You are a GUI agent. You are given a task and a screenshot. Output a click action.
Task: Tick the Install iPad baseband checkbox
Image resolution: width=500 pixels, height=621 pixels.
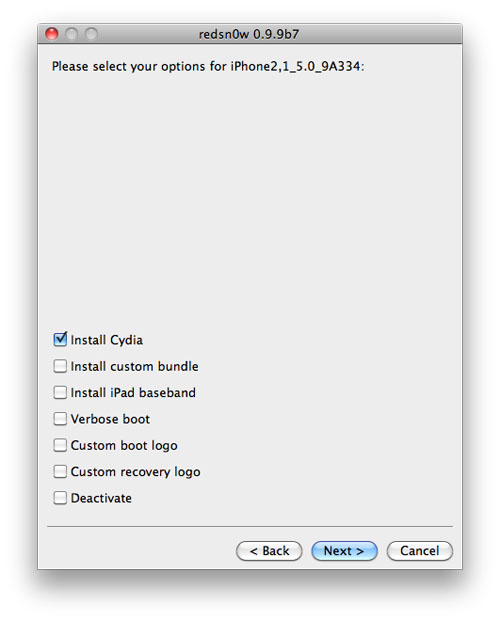[x=60, y=392]
